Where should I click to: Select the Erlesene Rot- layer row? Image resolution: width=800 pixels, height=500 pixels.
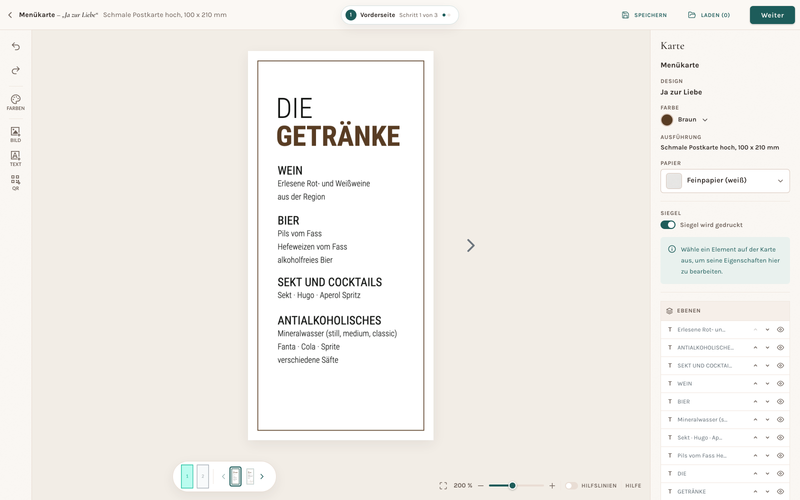725,330
